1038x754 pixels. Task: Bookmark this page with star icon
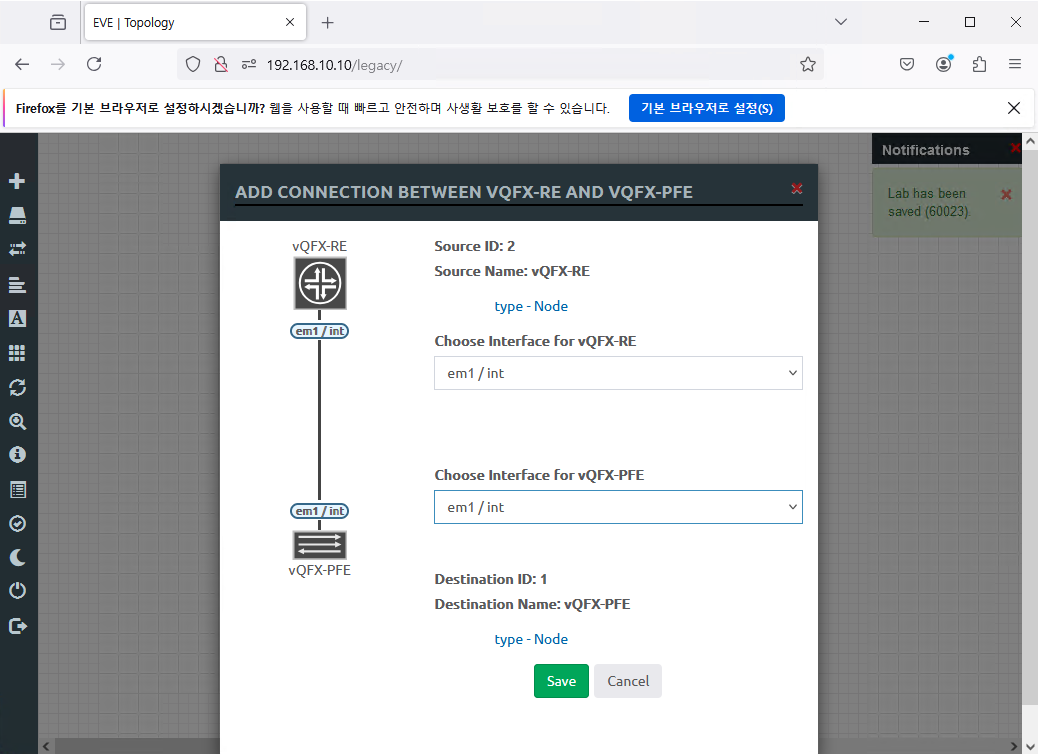pos(808,64)
